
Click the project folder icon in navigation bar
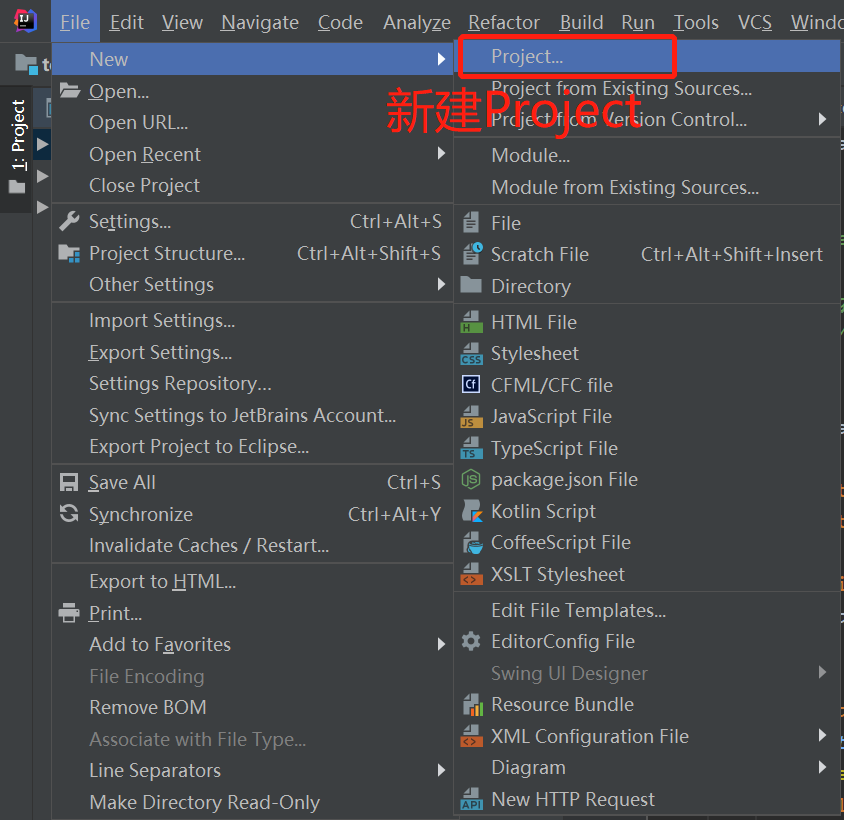coord(26,64)
